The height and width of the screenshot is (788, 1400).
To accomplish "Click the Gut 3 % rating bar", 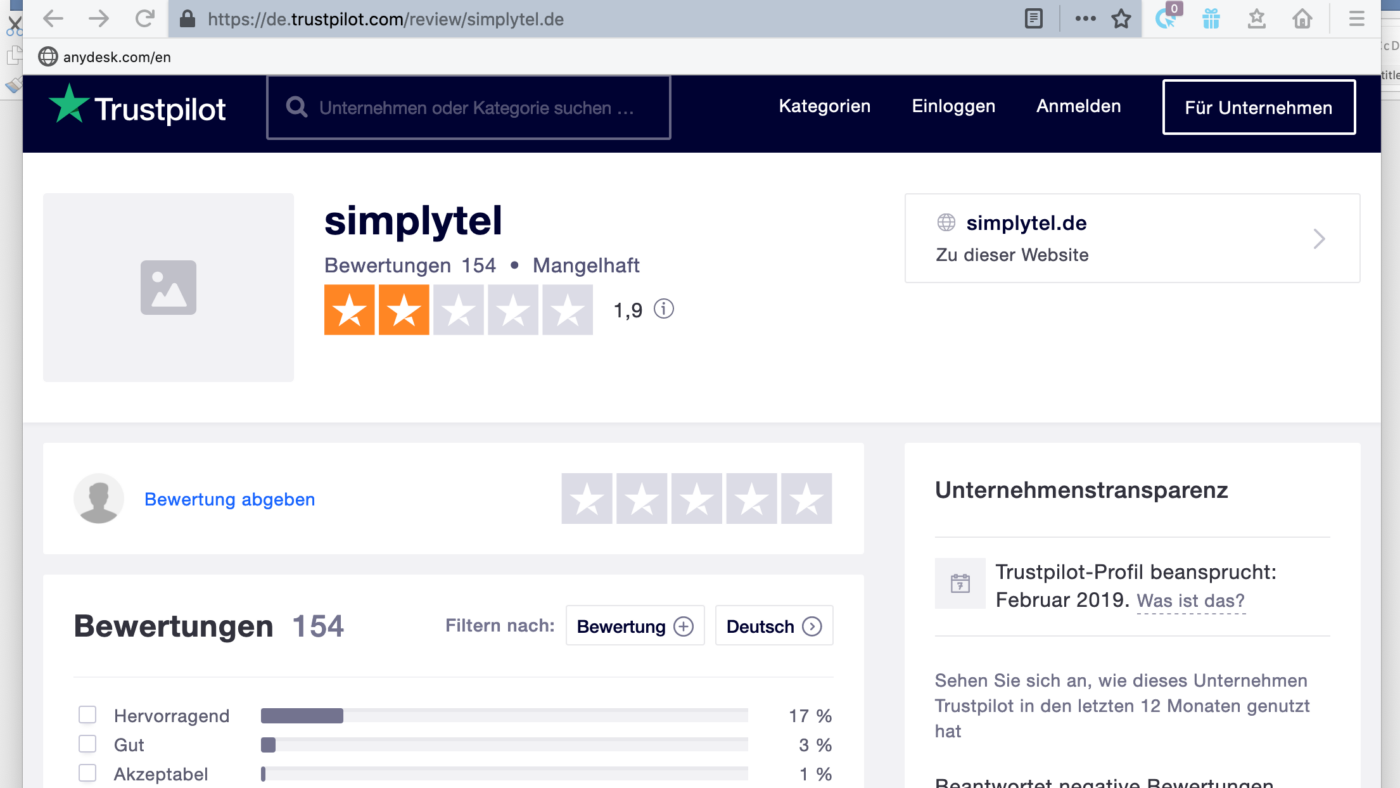I will (504, 744).
